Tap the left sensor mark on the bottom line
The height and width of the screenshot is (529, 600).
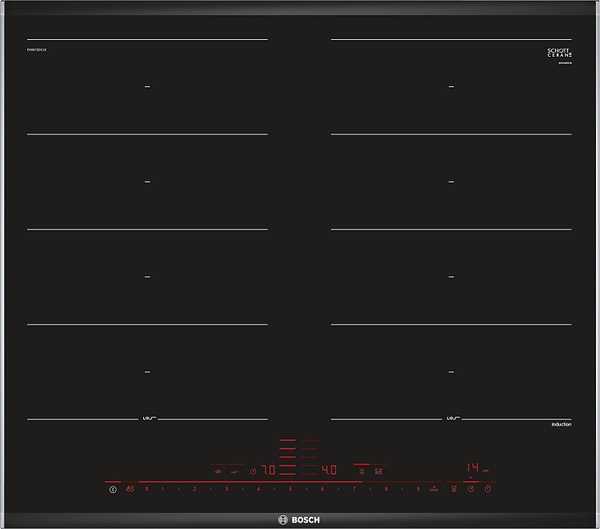(x=148, y=418)
